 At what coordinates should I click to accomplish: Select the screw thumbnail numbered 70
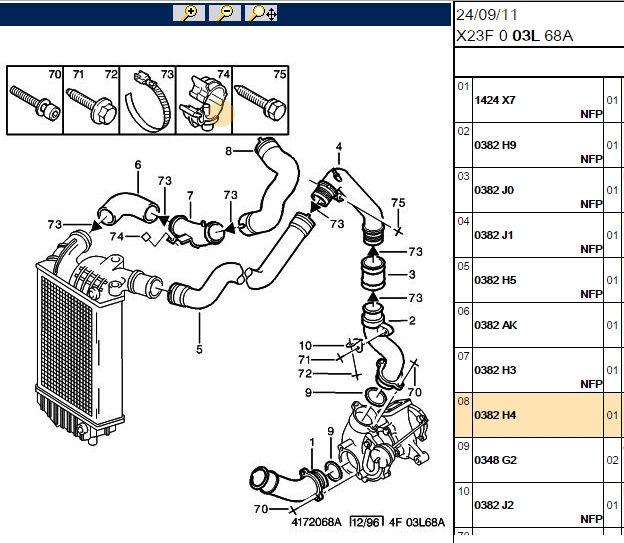(35, 100)
